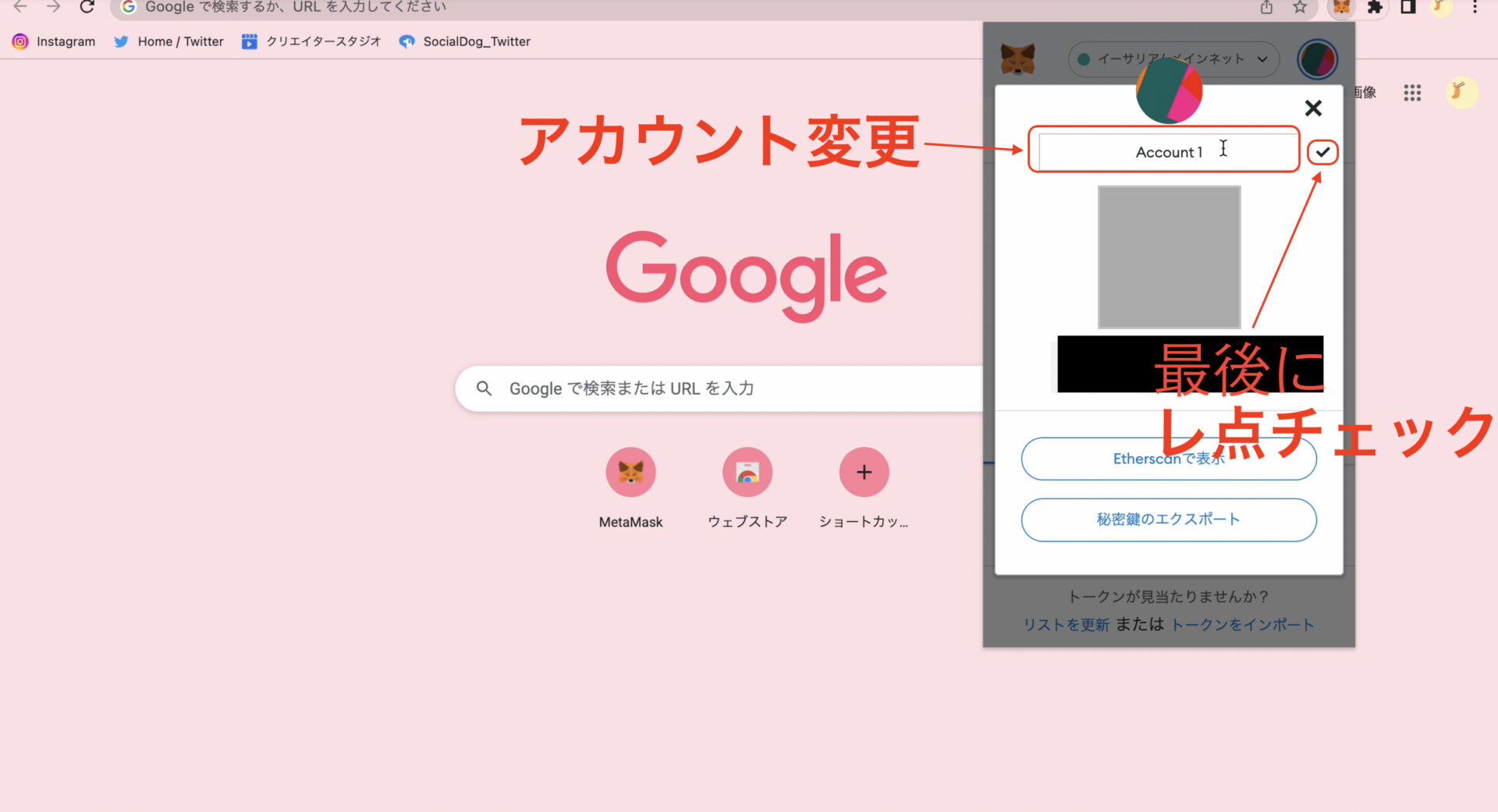The image size is (1498, 812).
Task: Open the 画像 link at top right
Action: (1365, 92)
